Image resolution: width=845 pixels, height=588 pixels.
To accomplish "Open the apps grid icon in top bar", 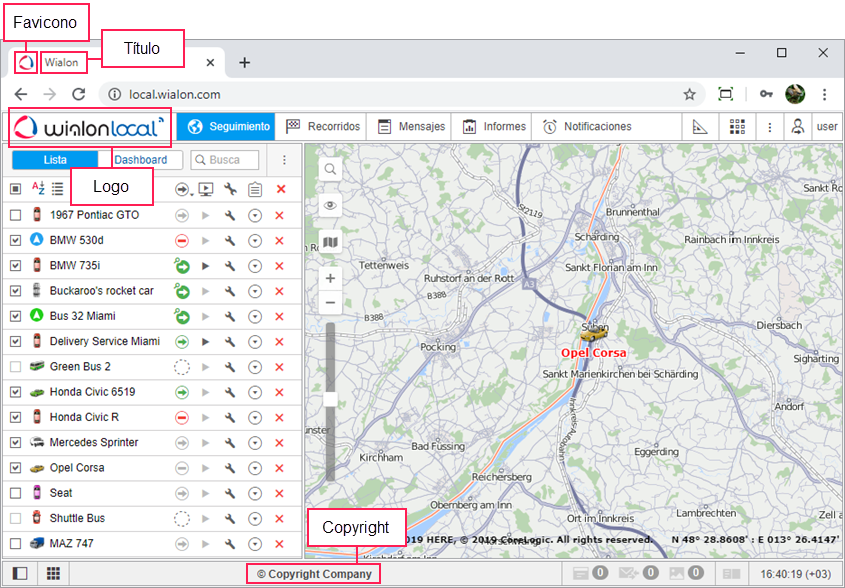I will click(738, 127).
